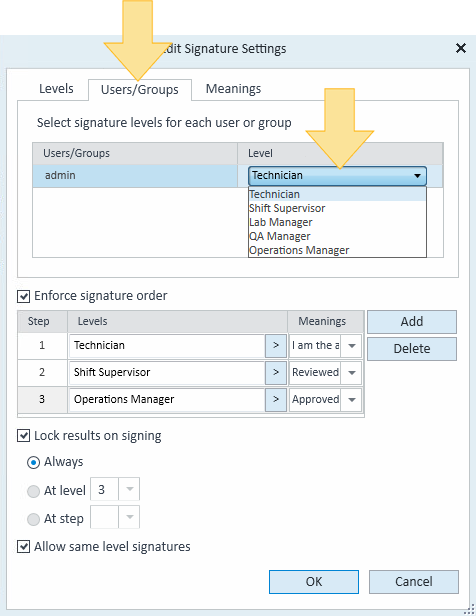This screenshot has width=476, height=616.
Task: Click the arrow button beside Operations Manager step
Action: pos(276,400)
